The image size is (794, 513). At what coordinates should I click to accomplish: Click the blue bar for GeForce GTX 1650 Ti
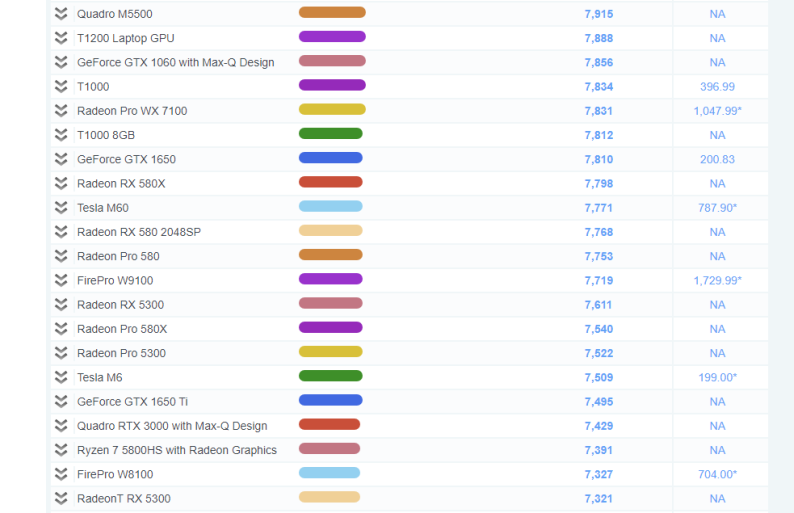(x=331, y=400)
